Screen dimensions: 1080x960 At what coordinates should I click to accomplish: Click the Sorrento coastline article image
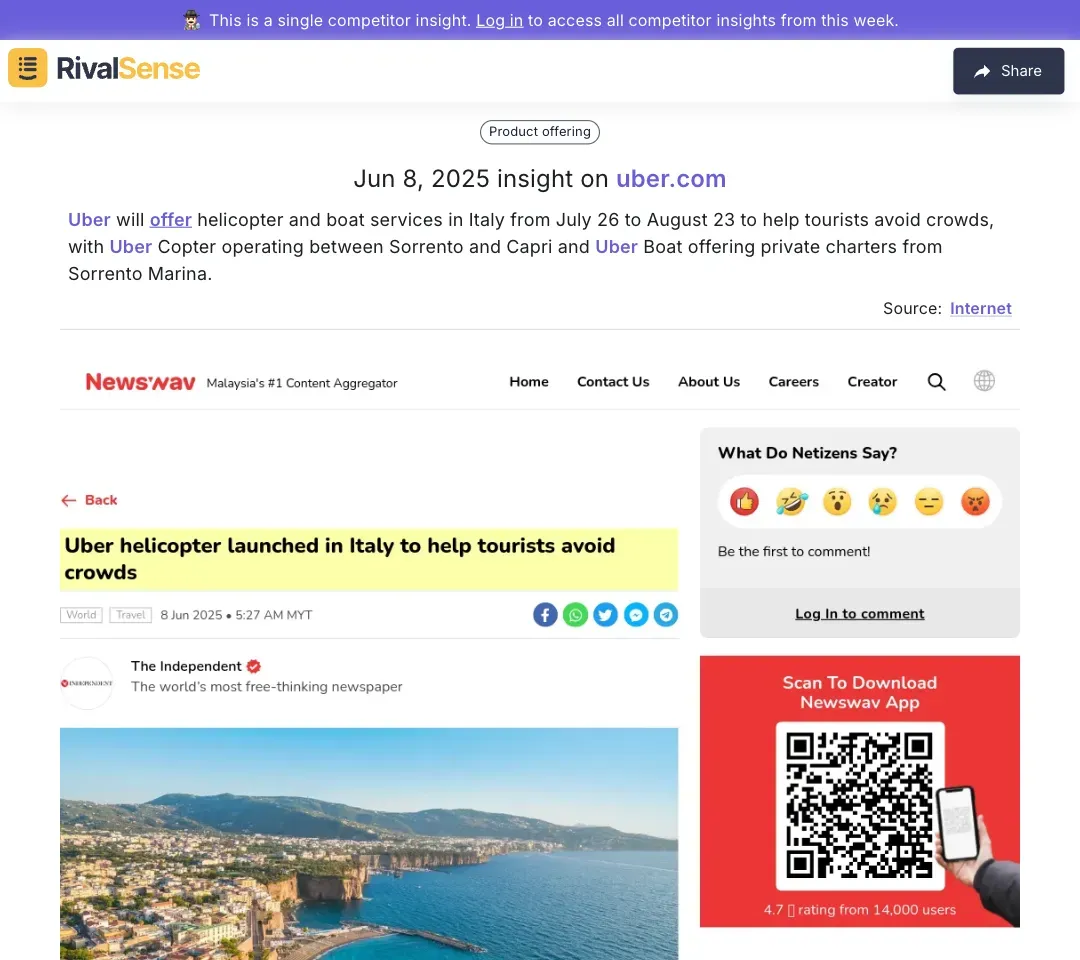click(x=369, y=844)
